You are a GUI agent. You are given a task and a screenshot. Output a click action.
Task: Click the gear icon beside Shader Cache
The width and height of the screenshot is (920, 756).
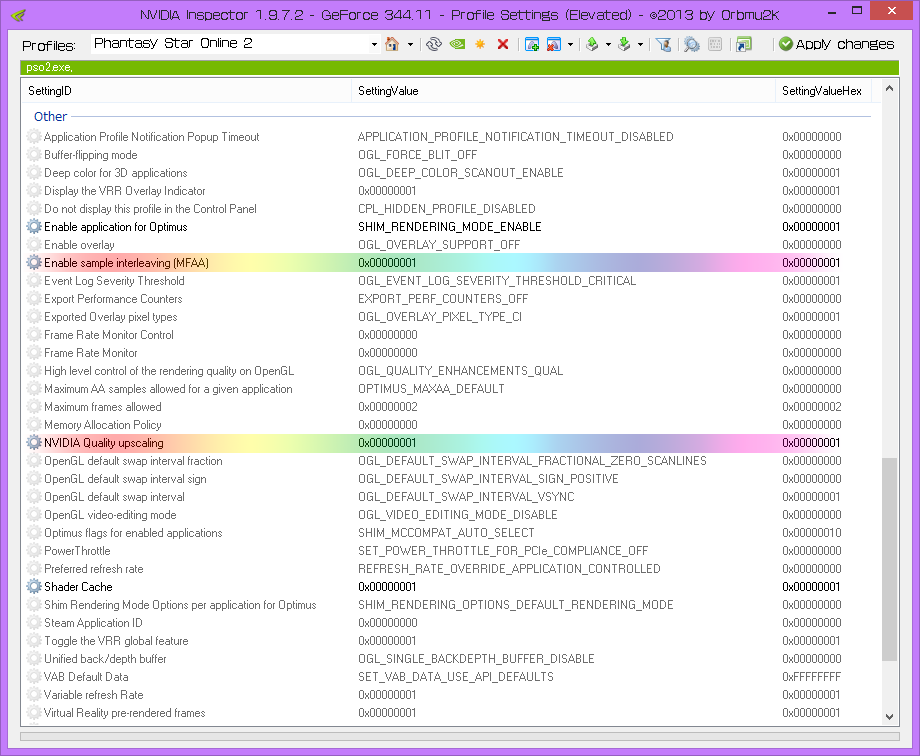34,586
